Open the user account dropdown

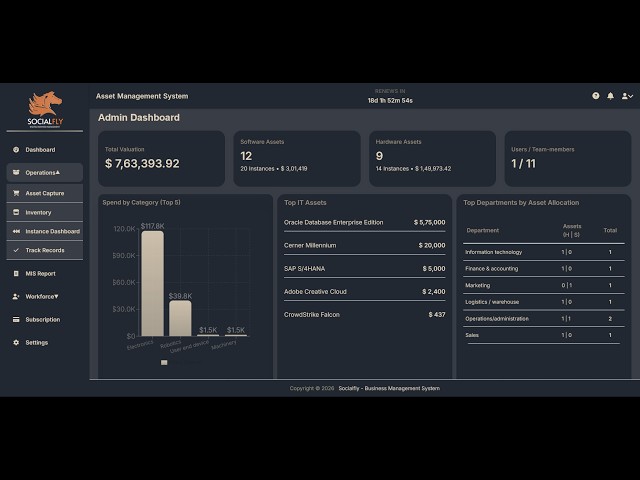[627, 96]
